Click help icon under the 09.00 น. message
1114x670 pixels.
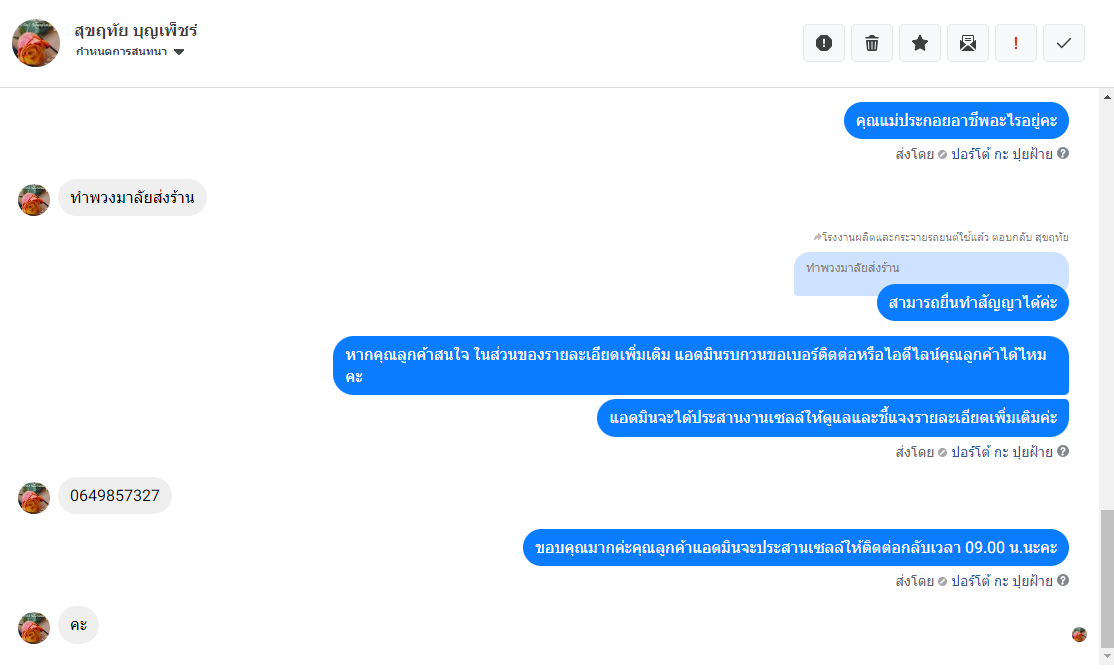click(1063, 580)
